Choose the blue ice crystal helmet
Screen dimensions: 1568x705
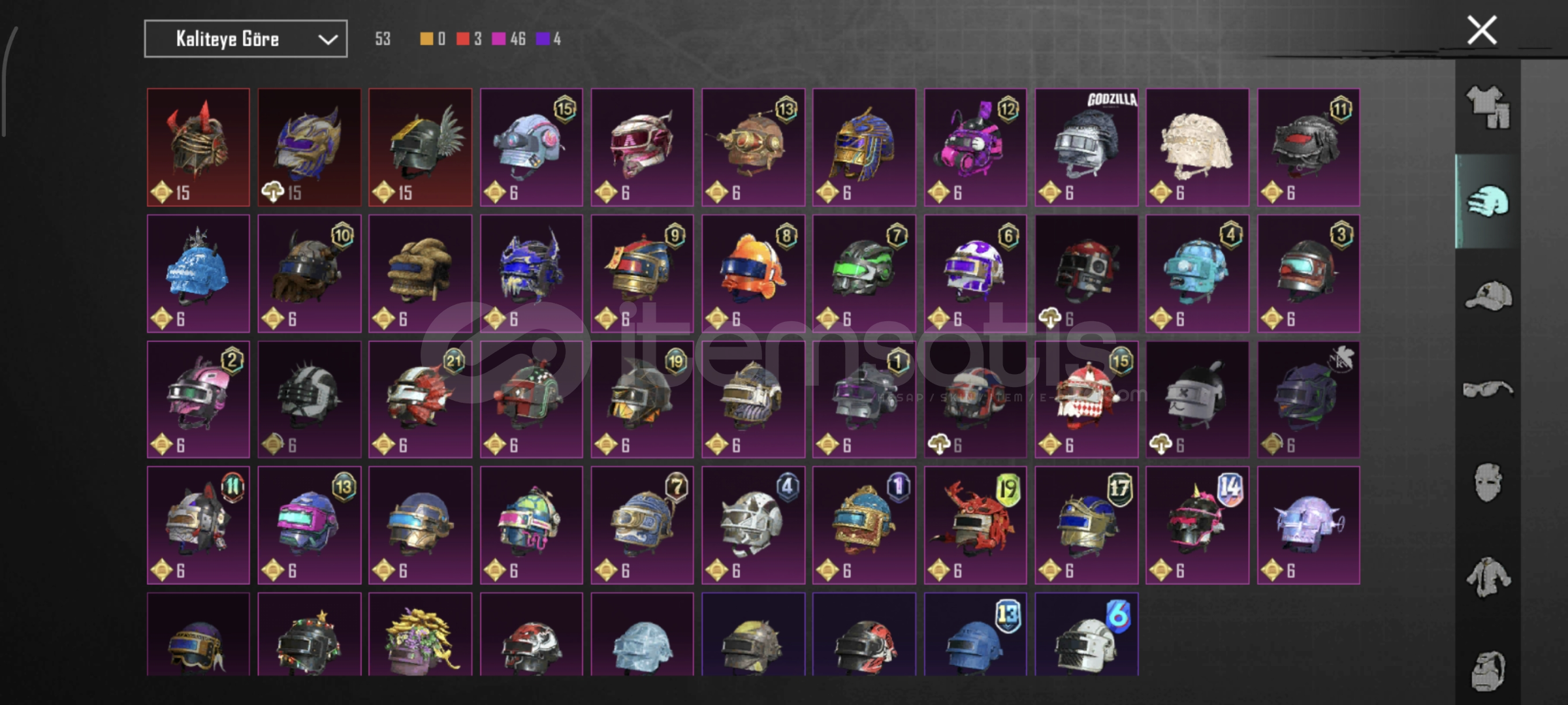(x=199, y=274)
